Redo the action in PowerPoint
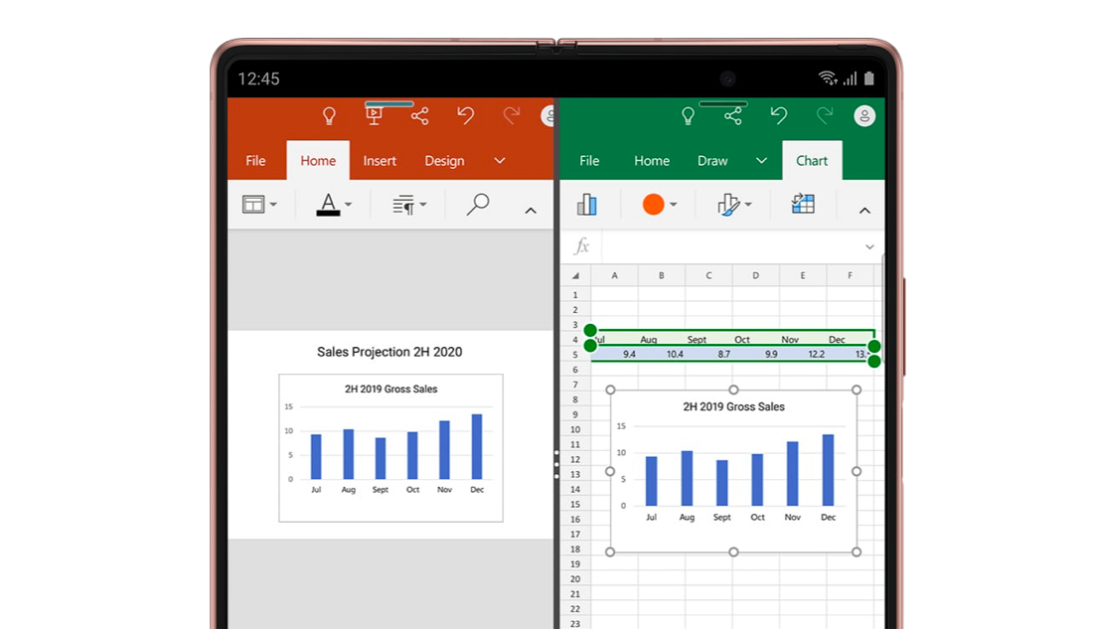 tap(512, 115)
